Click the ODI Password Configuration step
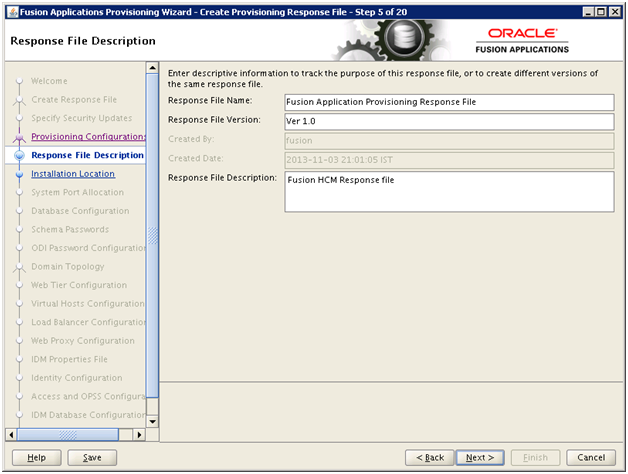Image resolution: width=628 pixels, height=474 pixels. pos(89,248)
